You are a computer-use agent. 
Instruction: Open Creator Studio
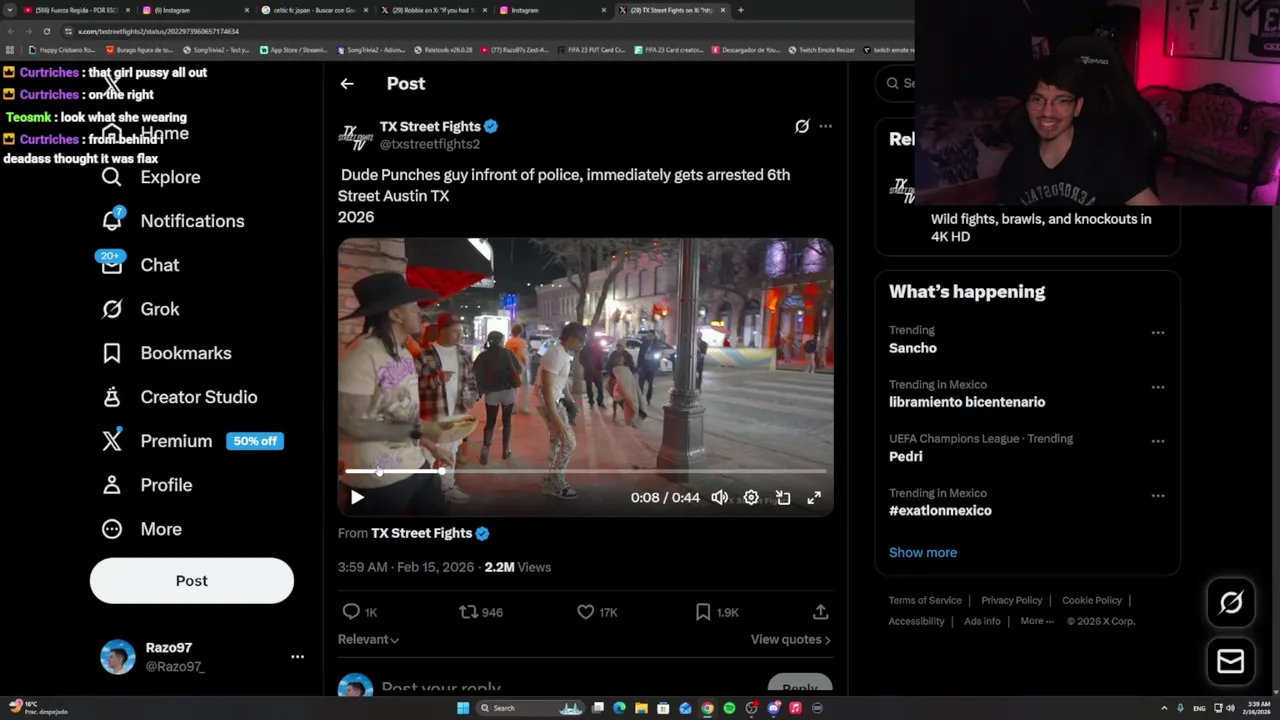[x=179, y=397]
